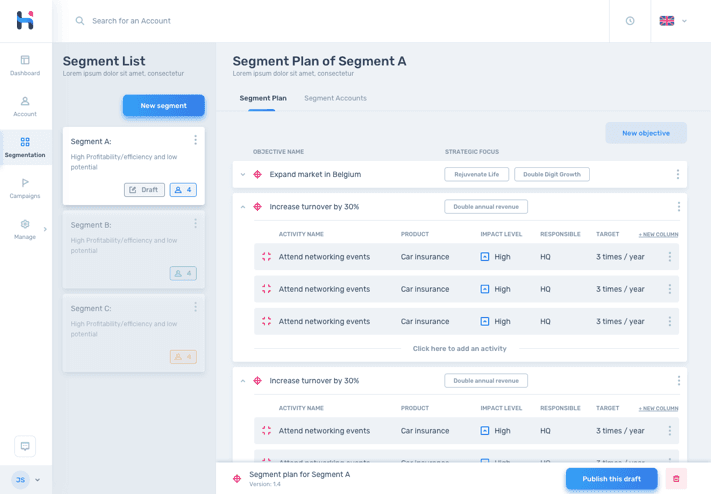Click the app logo in the top-left corner
Image resolution: width=711 pixels, height=494 pixels.
pyautogui.click(x=25, y=20)
